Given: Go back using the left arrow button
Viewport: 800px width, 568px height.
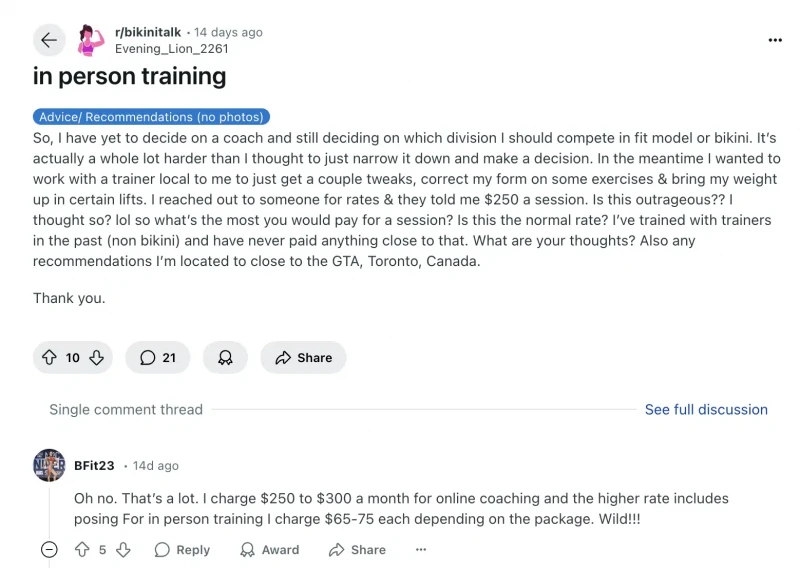Looking at the screenshot, I should (x=49, y=40).
